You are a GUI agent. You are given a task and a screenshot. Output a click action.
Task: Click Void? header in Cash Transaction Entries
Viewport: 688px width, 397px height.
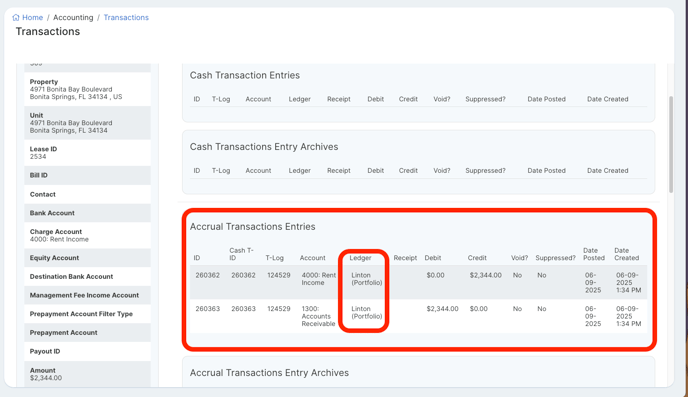442,99
